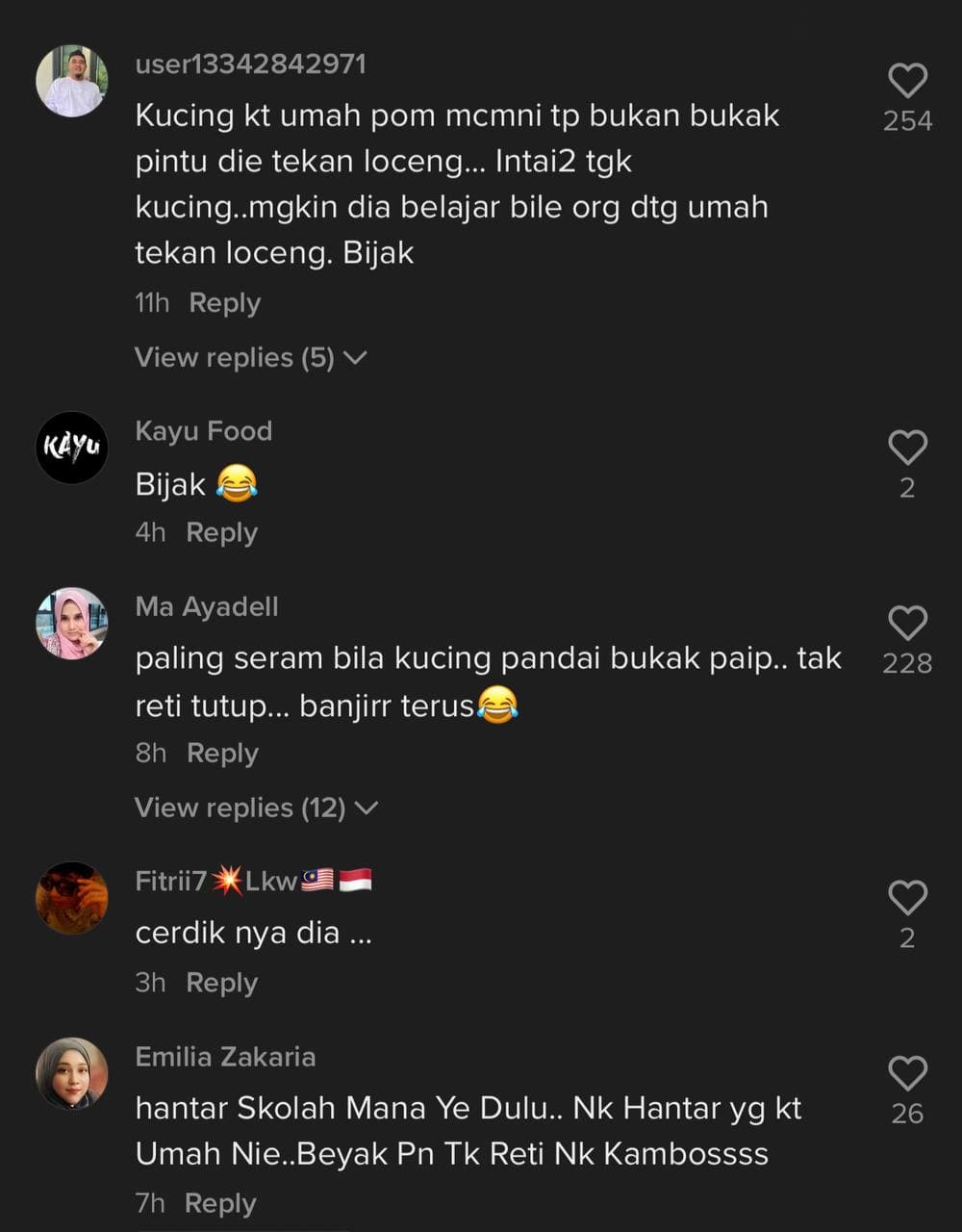
Task: Open user13342842971's profile picture
Action: (x=72, y=81)
